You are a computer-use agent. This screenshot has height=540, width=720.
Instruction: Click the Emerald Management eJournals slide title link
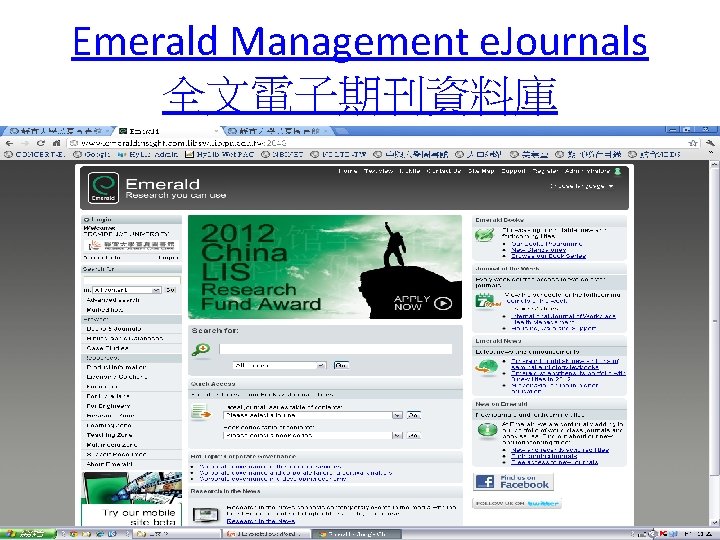pos(360,41)
